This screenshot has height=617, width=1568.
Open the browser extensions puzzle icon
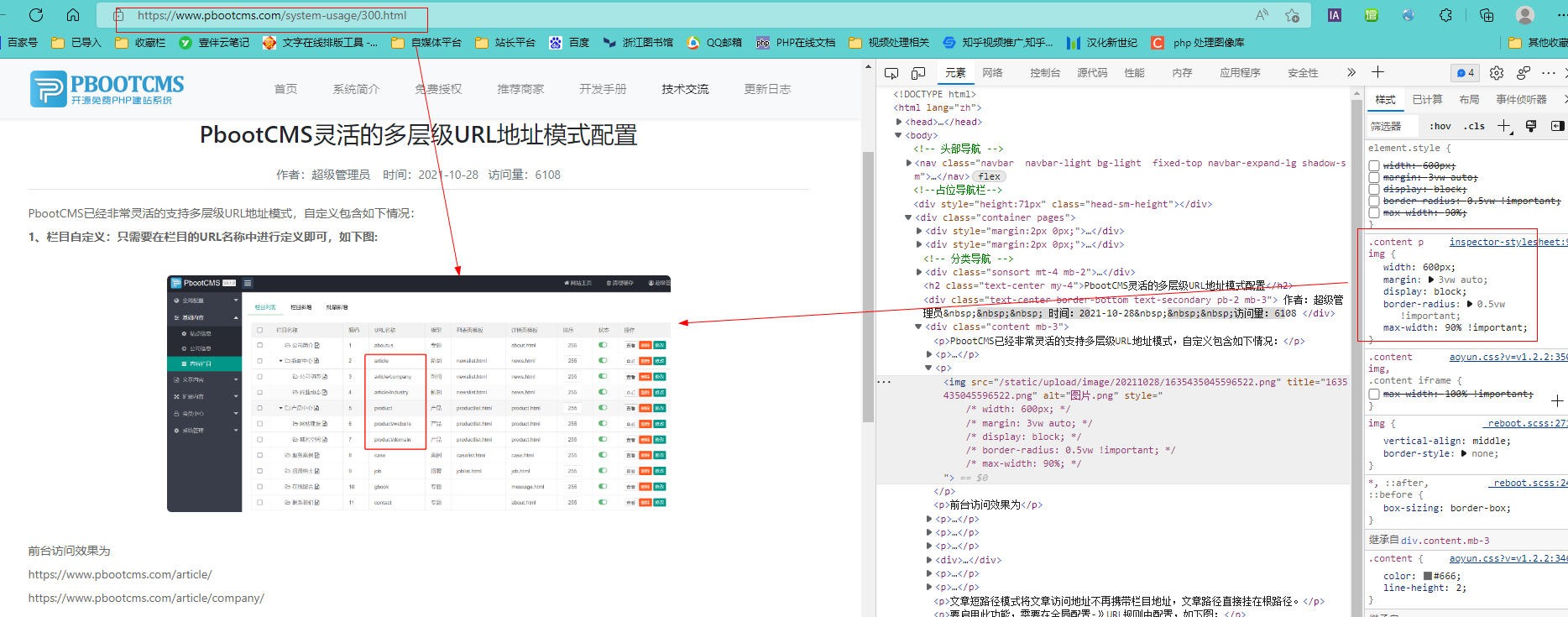[x=1445, y=15]
